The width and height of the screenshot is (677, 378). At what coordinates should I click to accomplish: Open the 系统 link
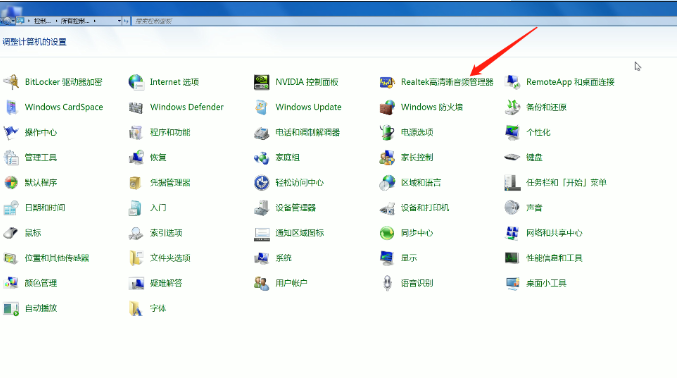coord(283,258)
